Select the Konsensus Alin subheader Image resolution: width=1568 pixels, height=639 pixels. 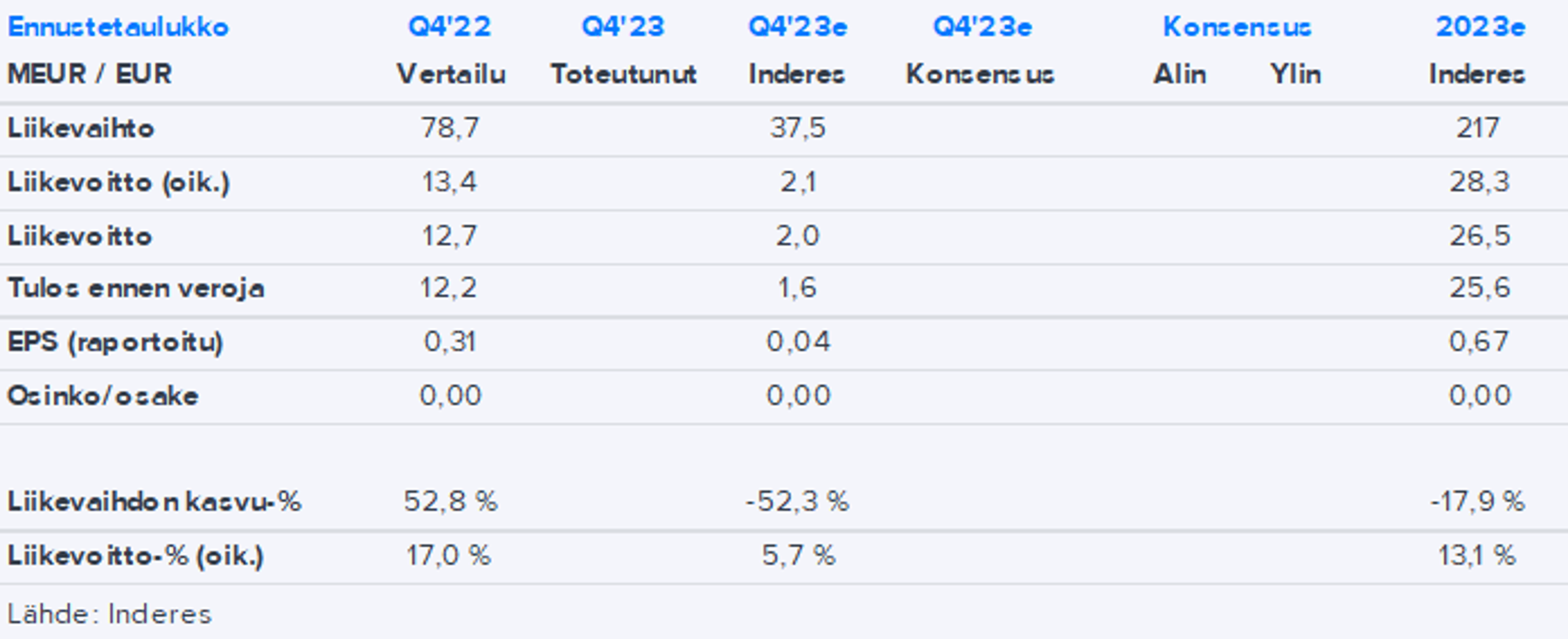[1180, 74]
